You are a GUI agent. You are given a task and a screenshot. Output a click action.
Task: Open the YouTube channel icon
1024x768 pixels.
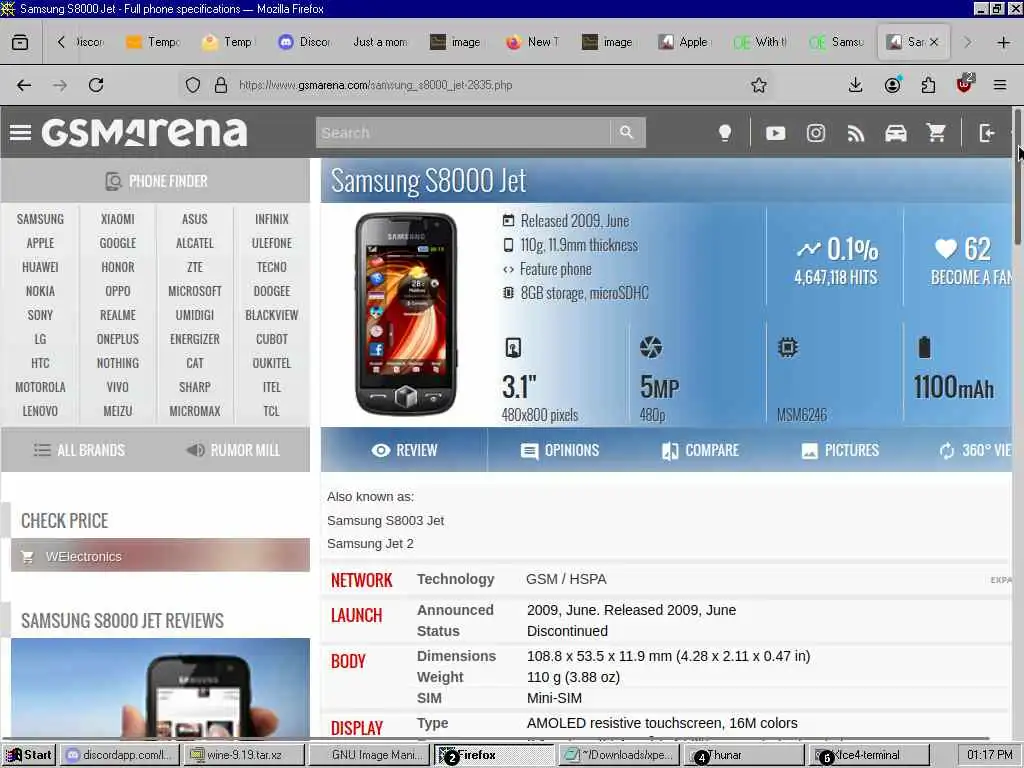pyautogui.click(x=775, y=133)
